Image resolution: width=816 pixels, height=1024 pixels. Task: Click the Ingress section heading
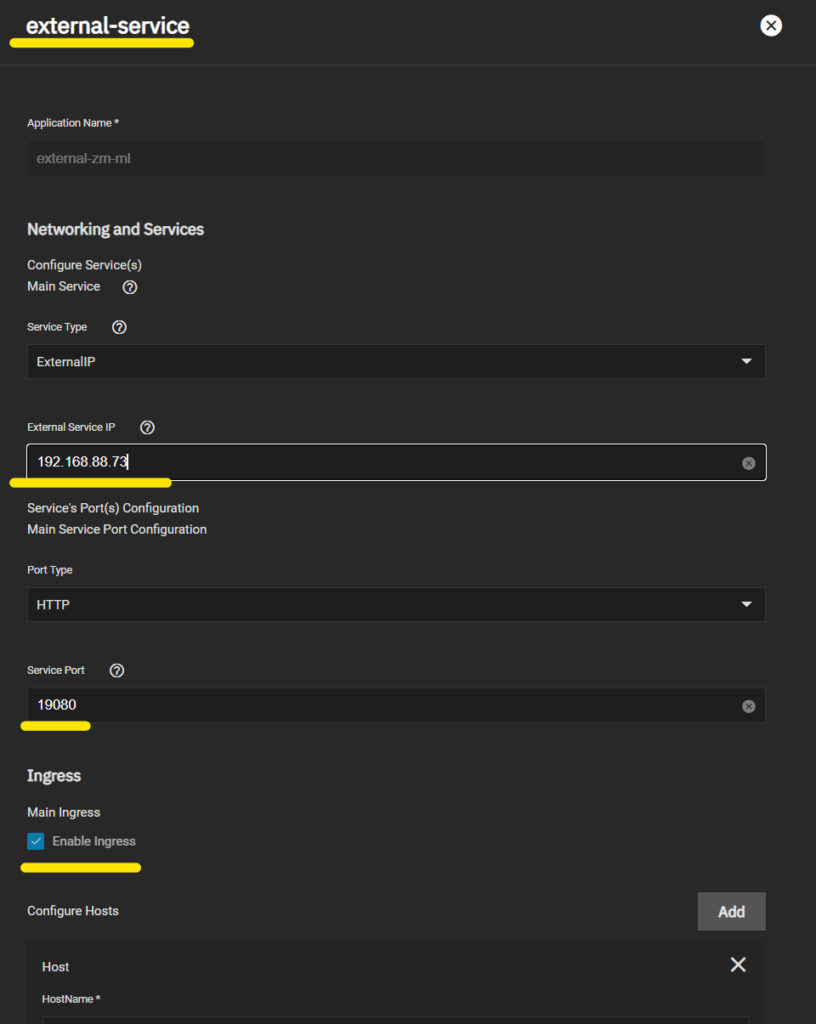click(54, 776)
